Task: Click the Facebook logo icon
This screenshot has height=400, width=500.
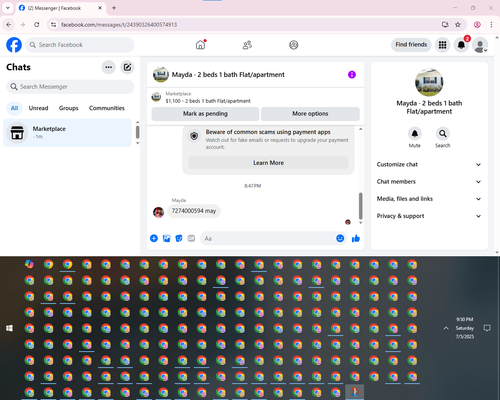Action: [14, 45]
